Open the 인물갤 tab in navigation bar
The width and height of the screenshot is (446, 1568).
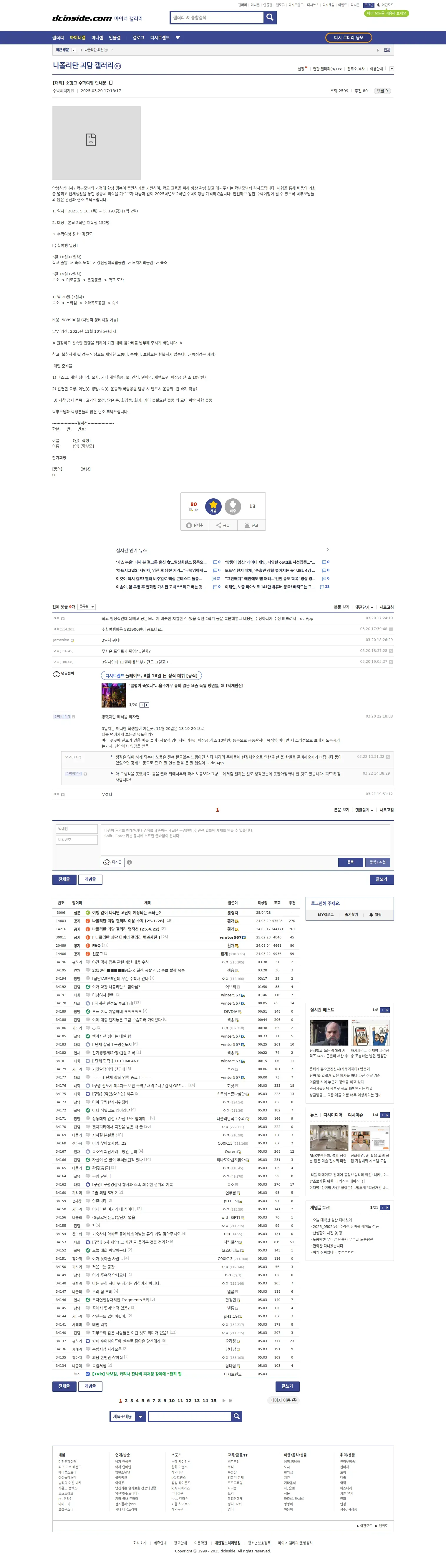[x=115, y=38]
